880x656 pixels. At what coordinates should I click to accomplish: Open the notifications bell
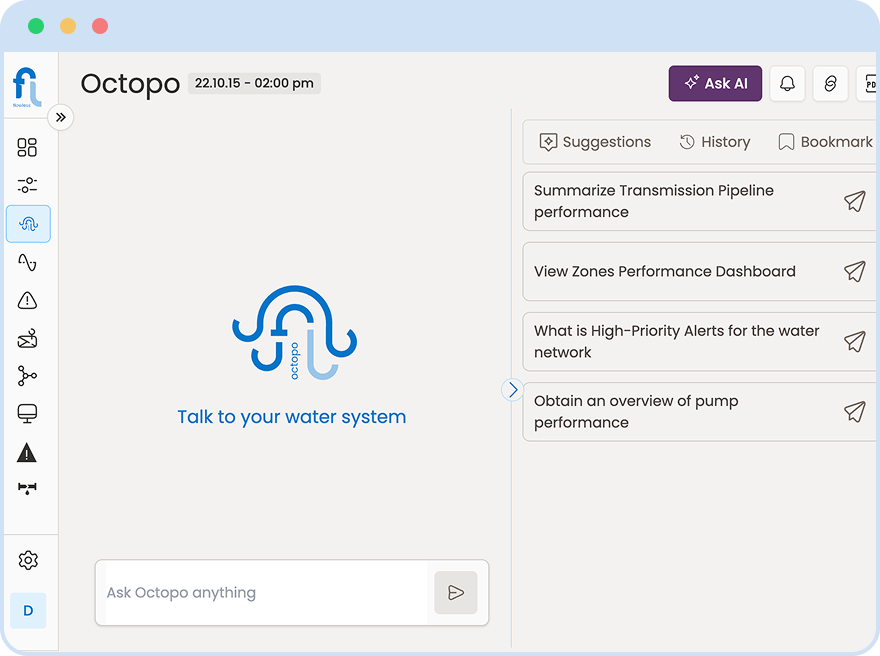pos(787,83)
